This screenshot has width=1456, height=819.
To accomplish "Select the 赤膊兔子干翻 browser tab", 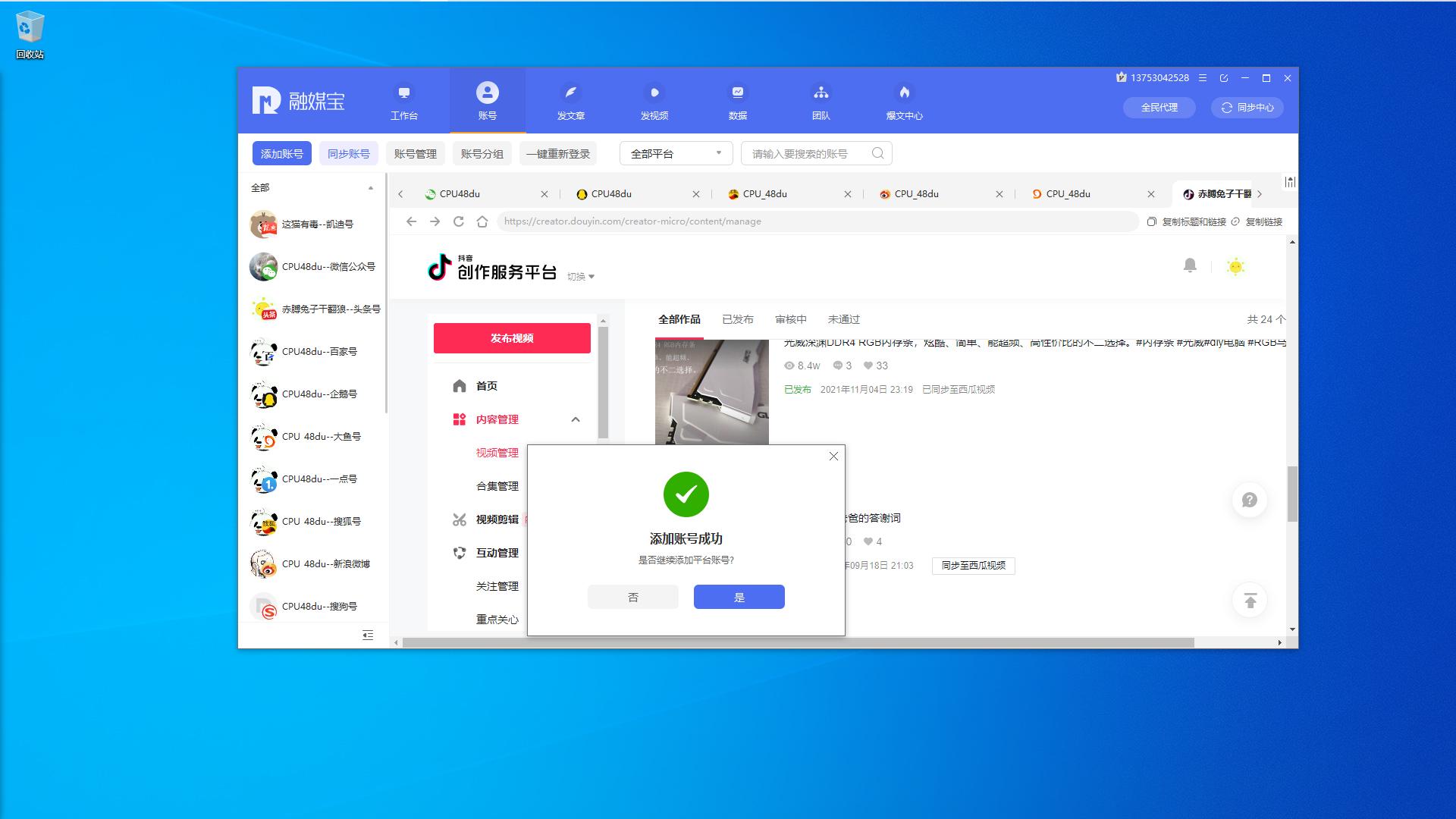I will 1217,194.
